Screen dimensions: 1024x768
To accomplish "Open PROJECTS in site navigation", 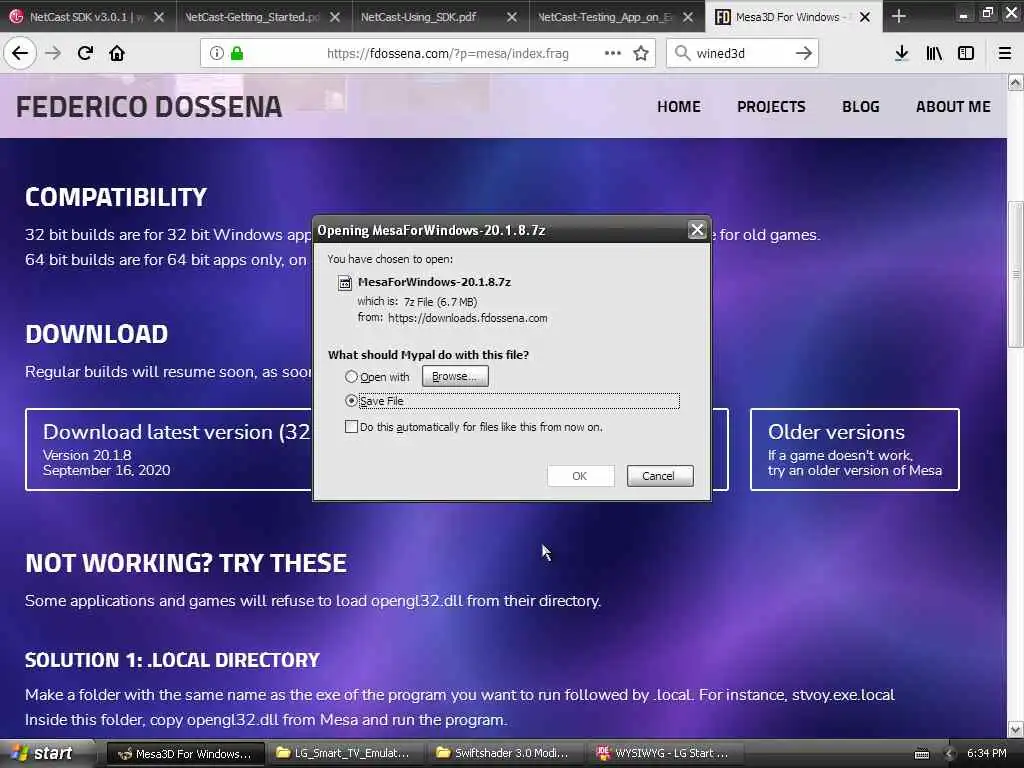I will [771, 106].
